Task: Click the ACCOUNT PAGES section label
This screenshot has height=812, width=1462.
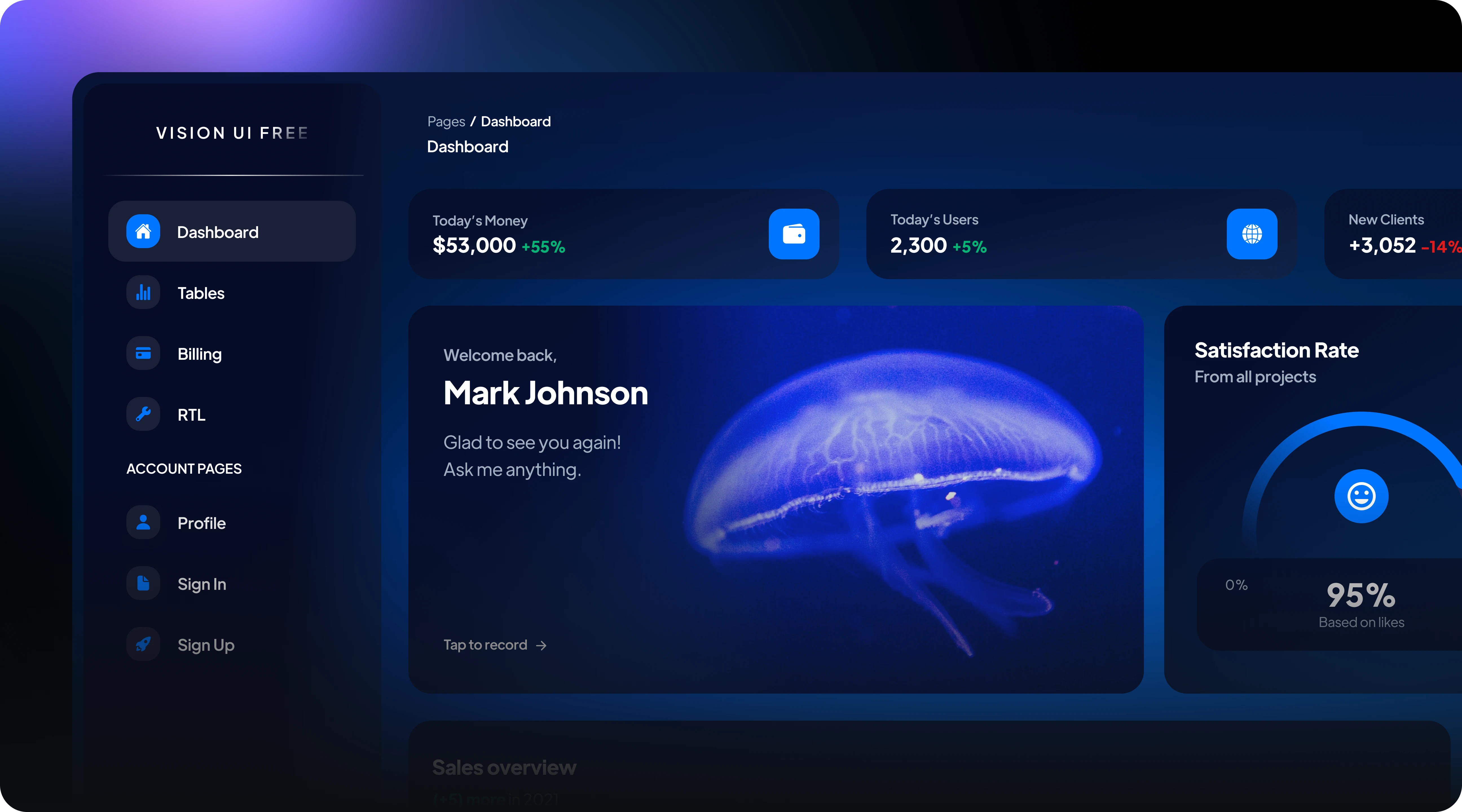Action: (x=184, y=469)
